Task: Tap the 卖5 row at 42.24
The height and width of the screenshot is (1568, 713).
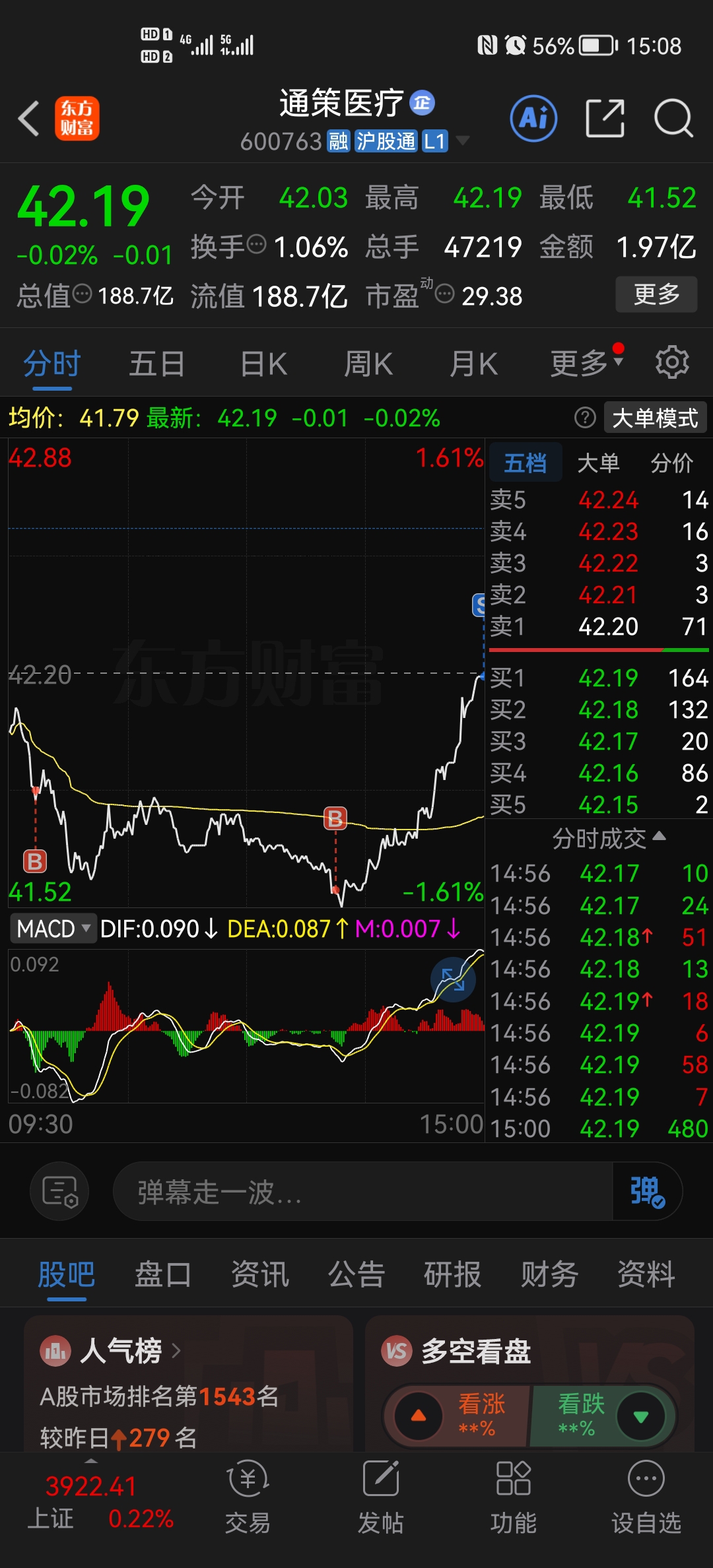Action: click(x=599, y=500)
